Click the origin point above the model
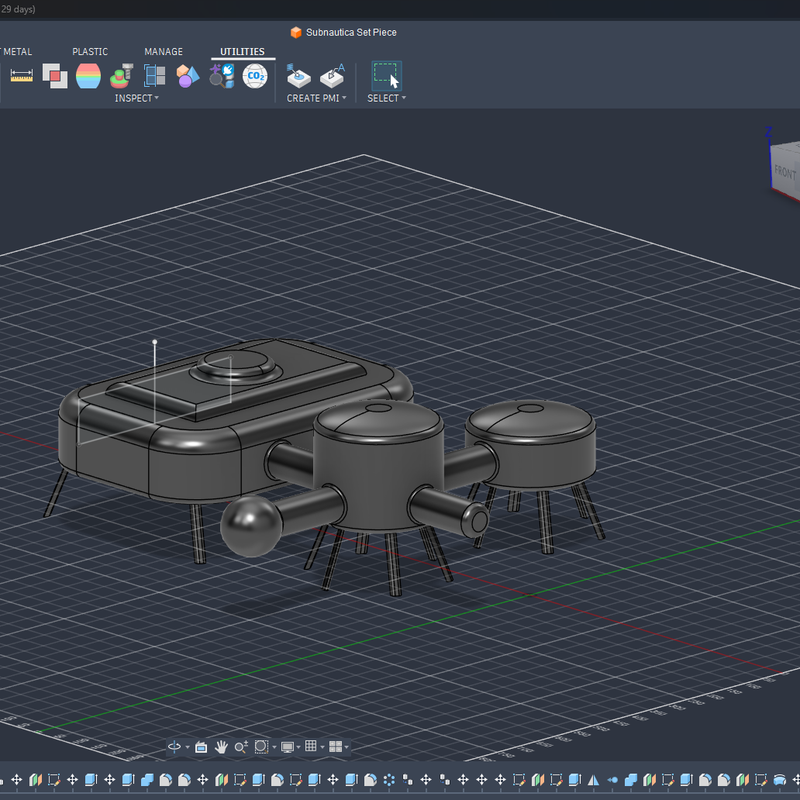The height and width of the screenshot is (800, 800). pyautogui.click(x=155, y=342)
